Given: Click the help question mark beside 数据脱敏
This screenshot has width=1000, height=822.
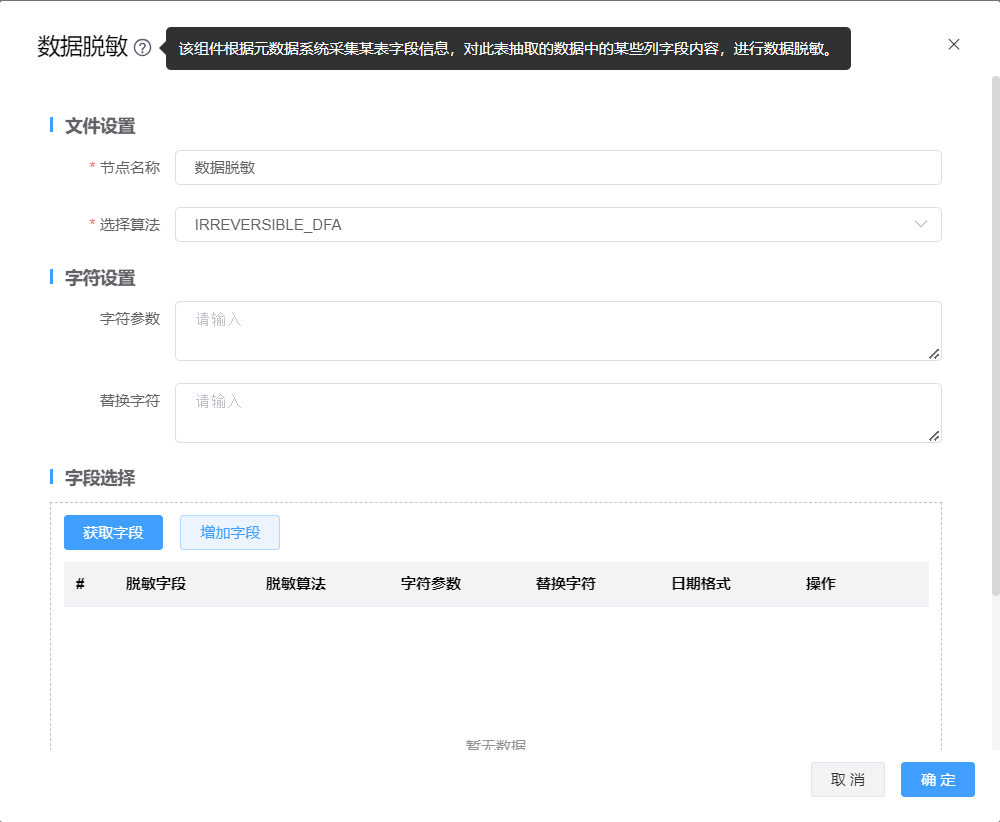Looking at the screenshot, I should coord(142,48).
